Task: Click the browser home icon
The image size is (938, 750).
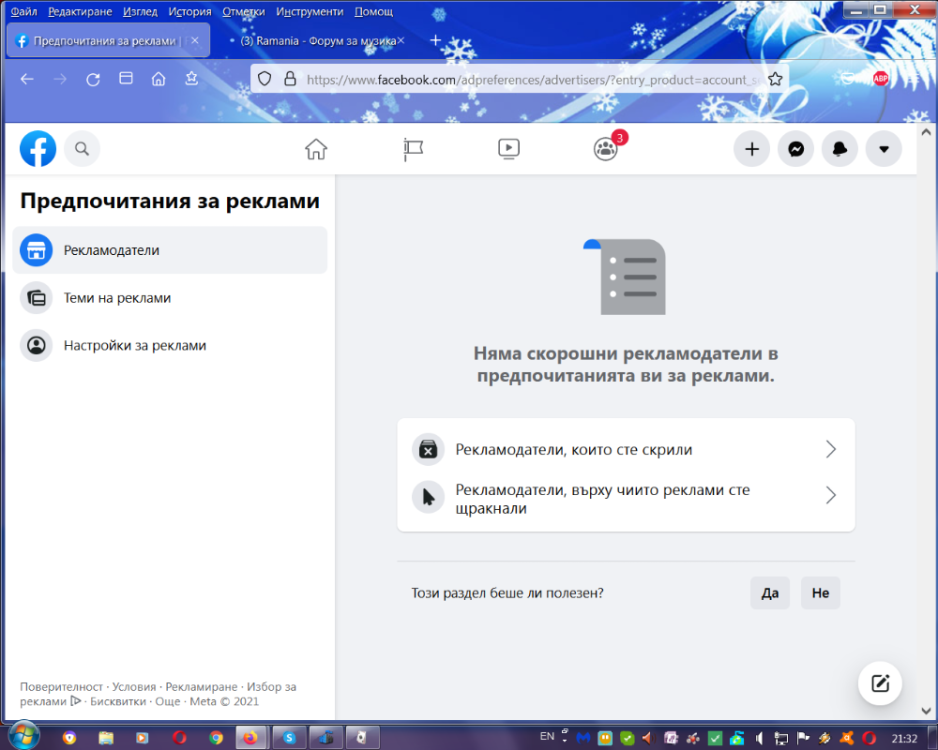Action: 159,79
